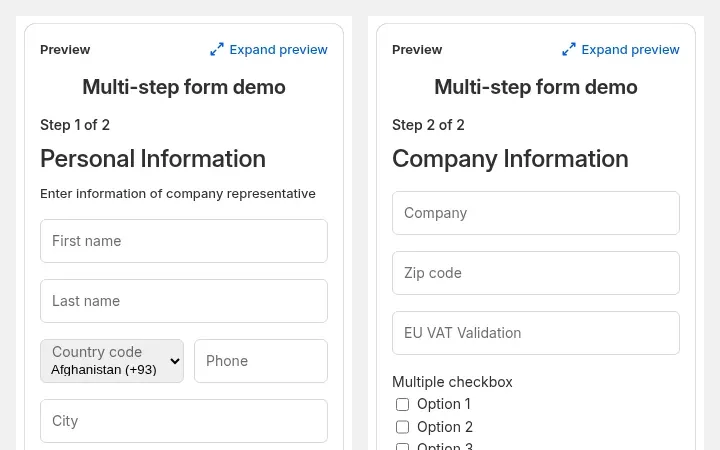Viewport: 720px width, 450px height.
Task: Open Expand preview link on Company Information card
Action: [x=620, y=50]
